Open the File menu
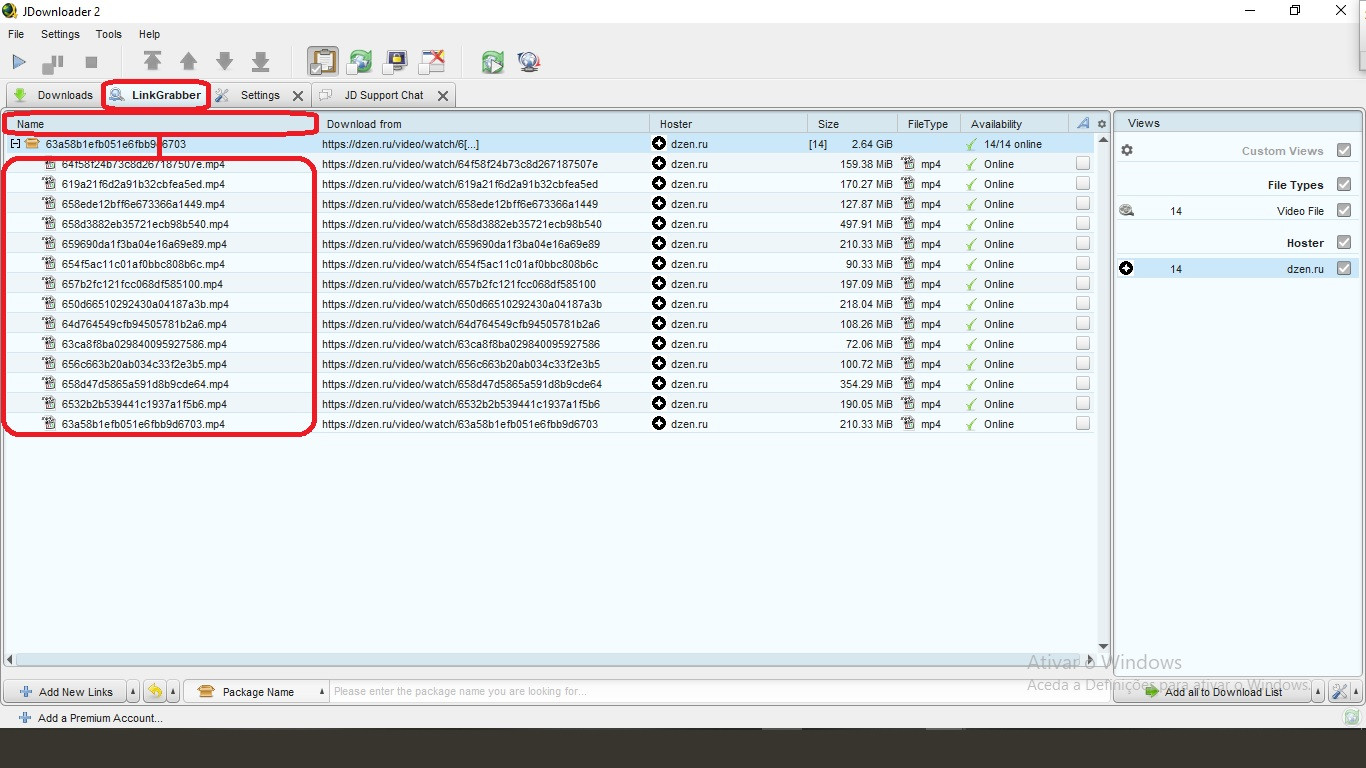Image resolution: width=1366 pixels, height=768 pixels. [16, 34]
